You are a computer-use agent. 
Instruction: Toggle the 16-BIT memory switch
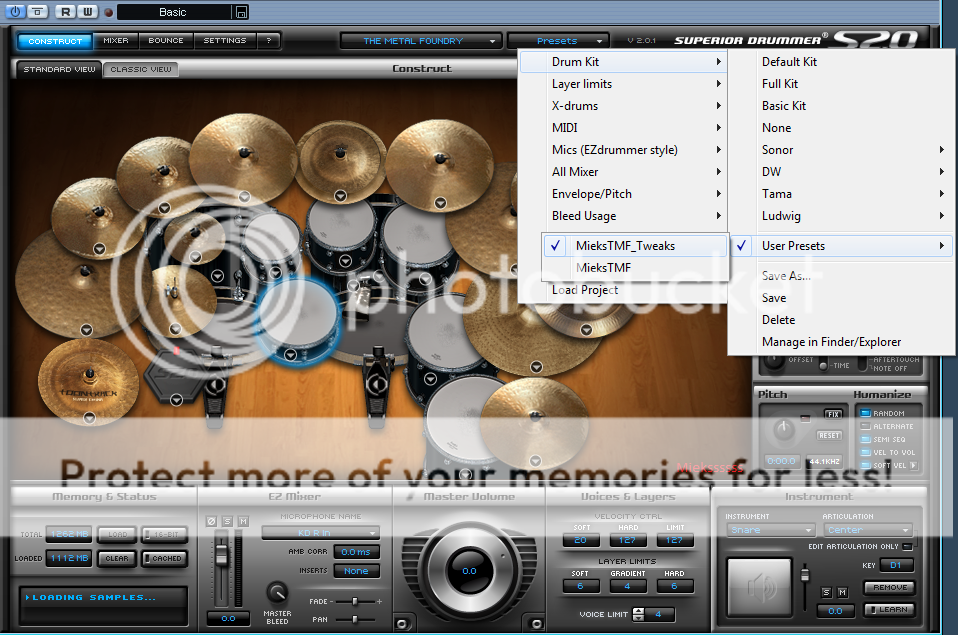(164, 535)
